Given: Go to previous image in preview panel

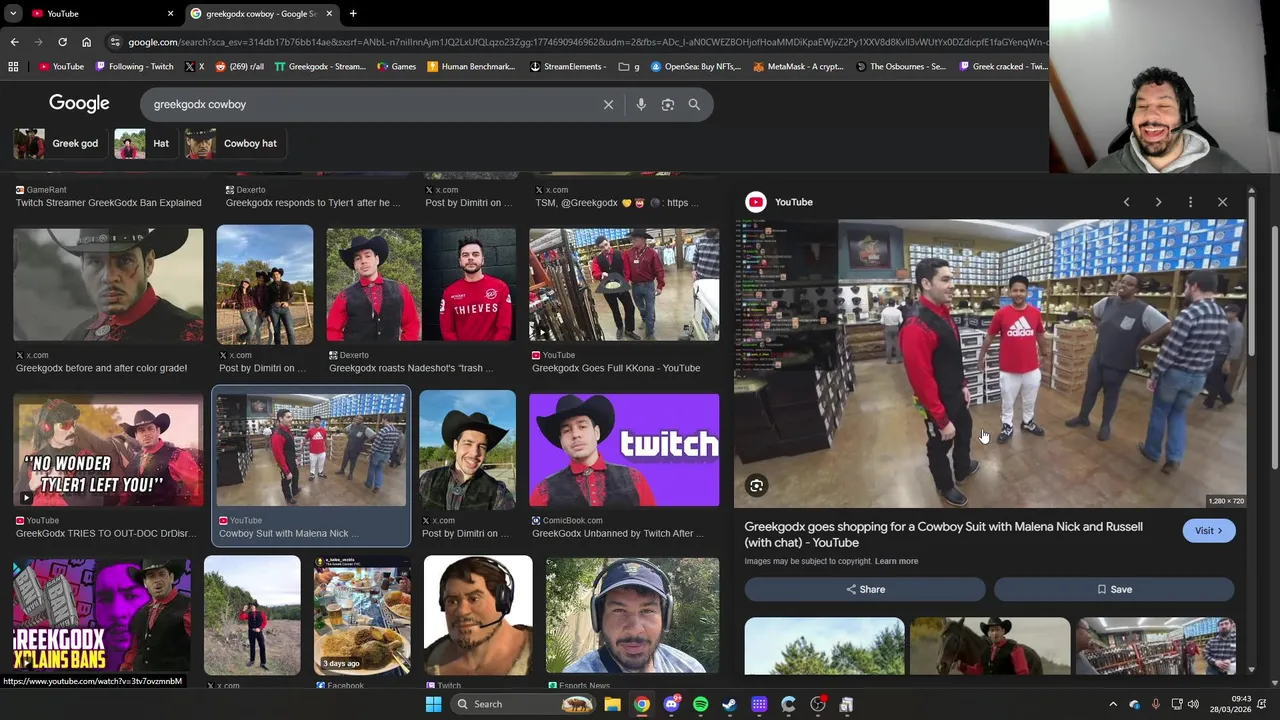Looking at the screenshot, I should pyautogui.click(x=1126, y=202).
